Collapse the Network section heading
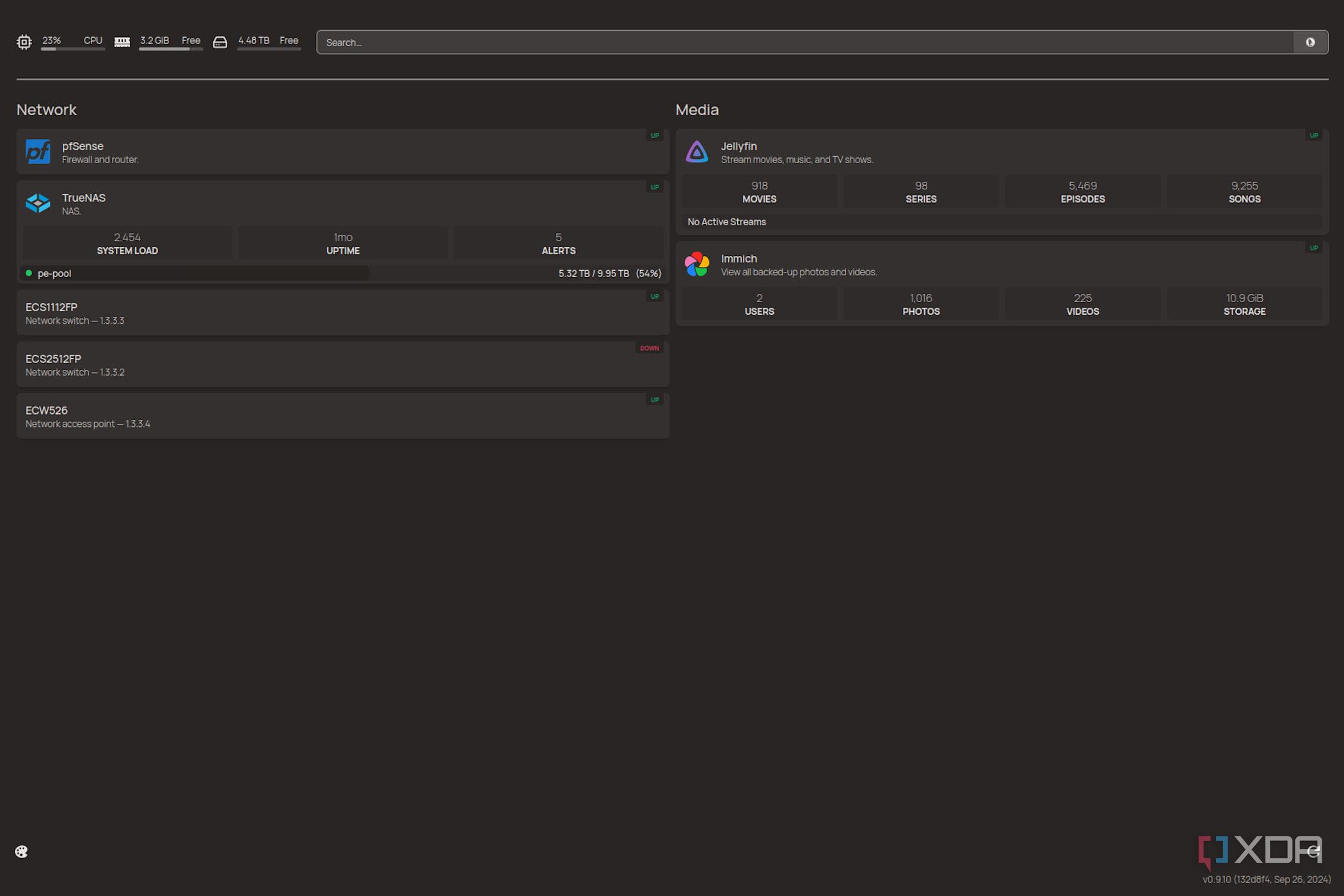This screenshot has height=896, width=1344. coord(47,110)
